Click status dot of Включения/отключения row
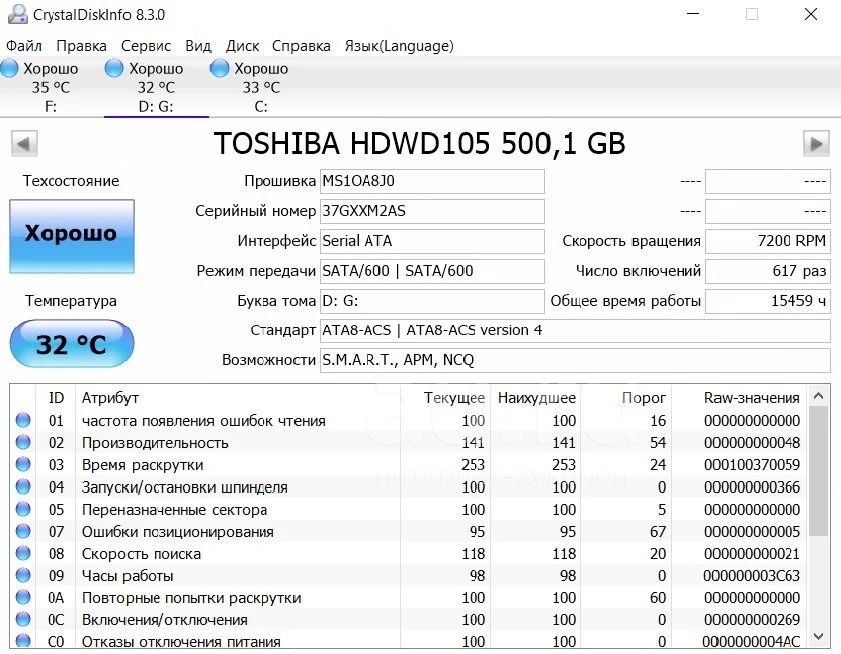Screen dimensions: 841x654 [23, 619]
